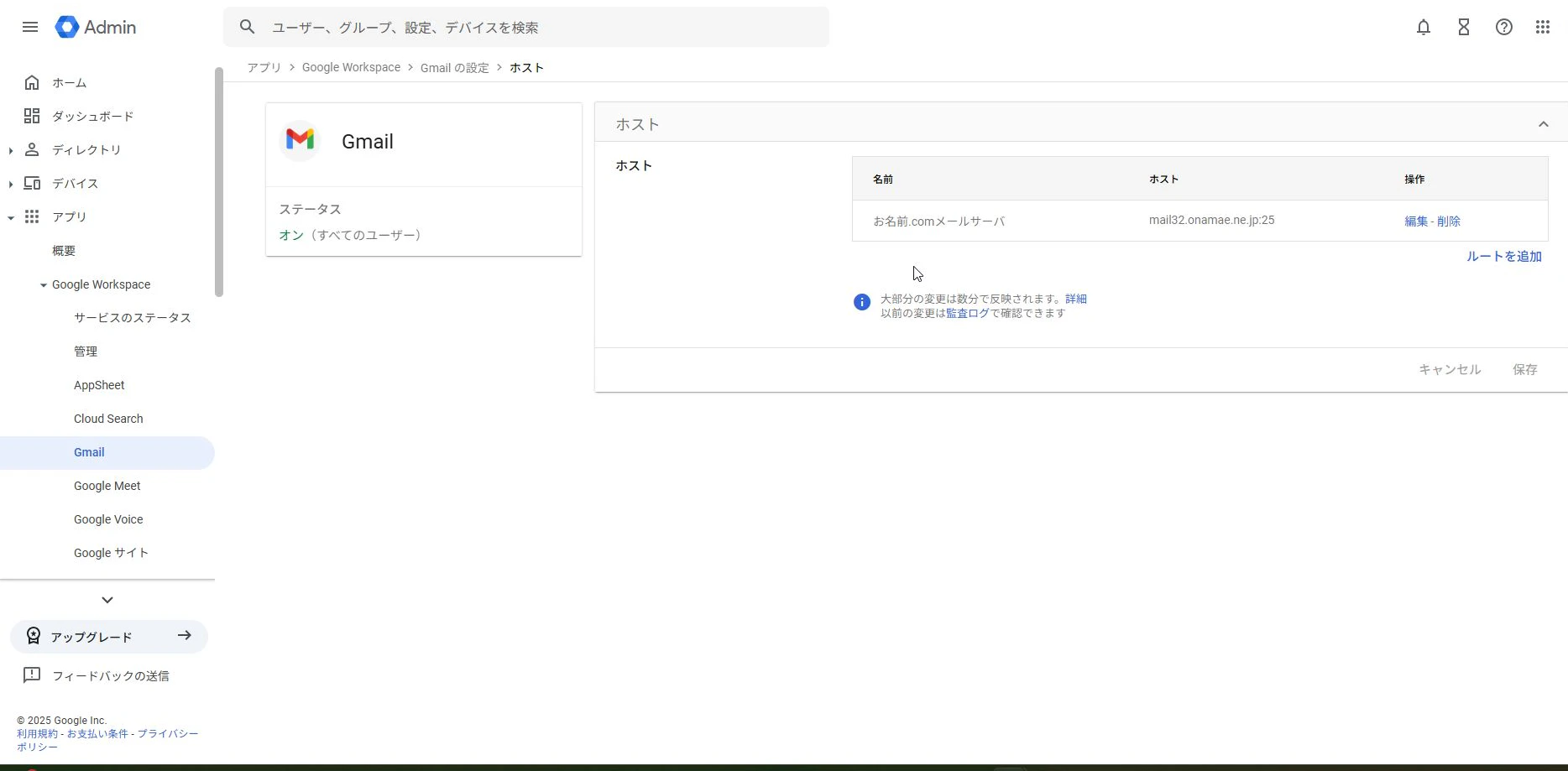This screenshot has width=1568, height=771.
Task: Click the upgrade arrow icon
Action: (x=185, y=635)
